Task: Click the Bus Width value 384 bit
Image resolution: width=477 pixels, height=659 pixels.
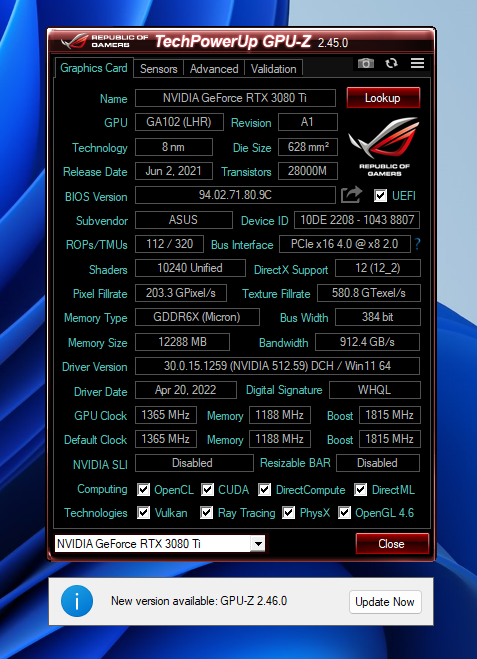Action: pos(378,317)
